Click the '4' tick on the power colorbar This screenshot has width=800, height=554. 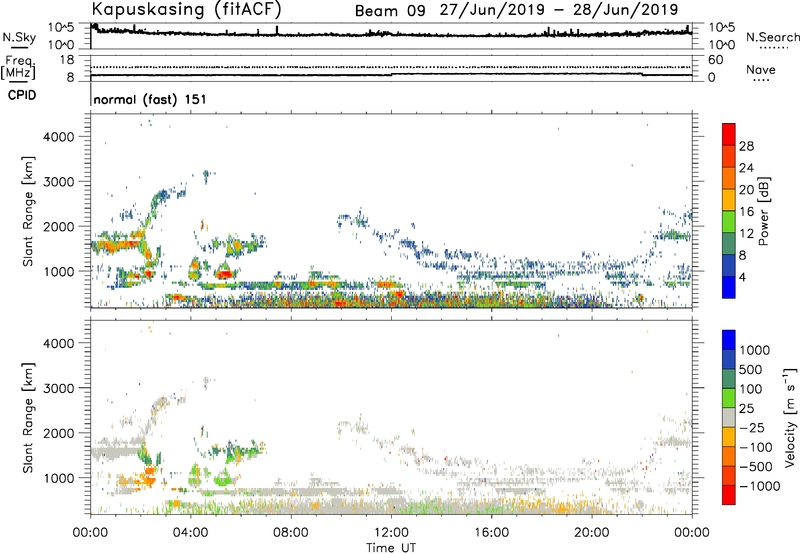(743, 277)
